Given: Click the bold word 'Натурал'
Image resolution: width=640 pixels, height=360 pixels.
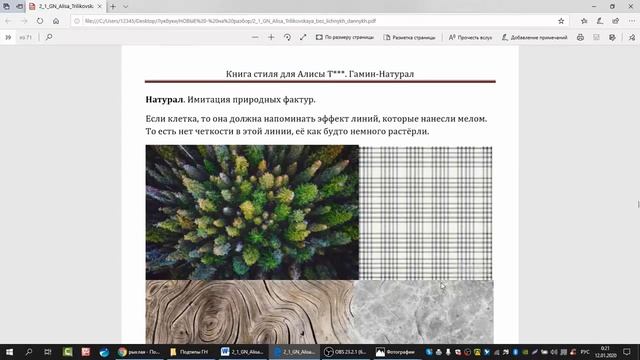Looking at the screenshot, I should (x=165, y=100).
